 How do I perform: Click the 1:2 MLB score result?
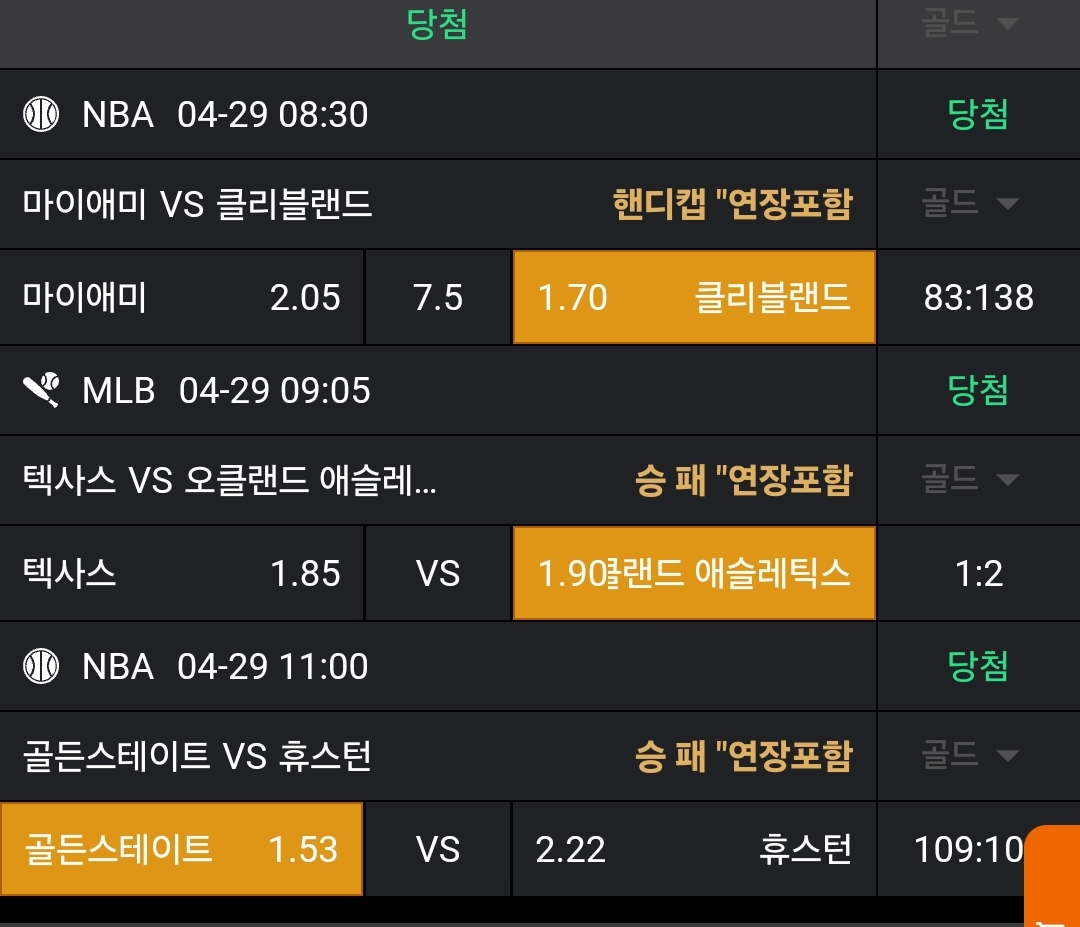pyautogui.click(x=978, y=574)
